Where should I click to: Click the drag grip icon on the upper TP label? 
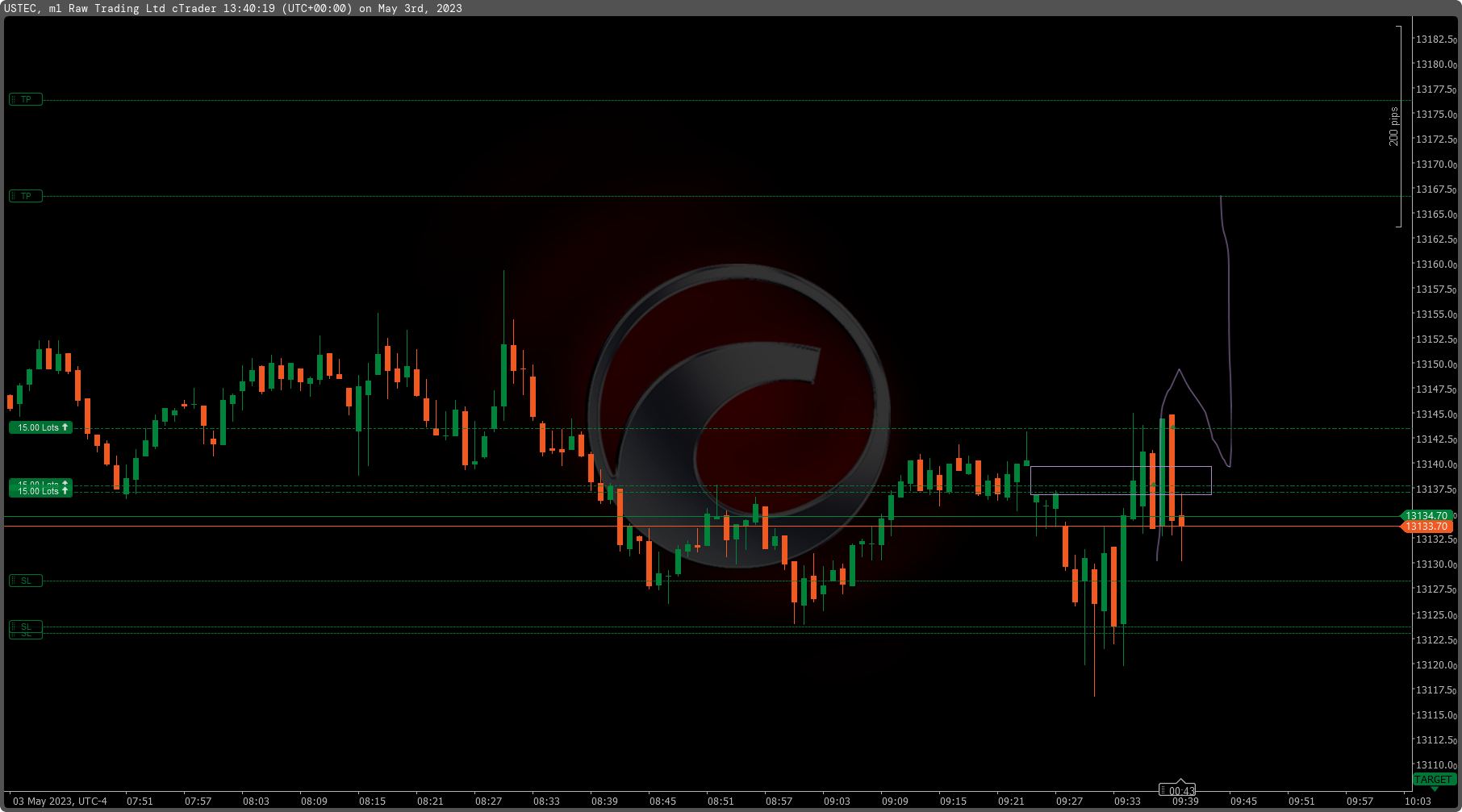coord(13,99)
